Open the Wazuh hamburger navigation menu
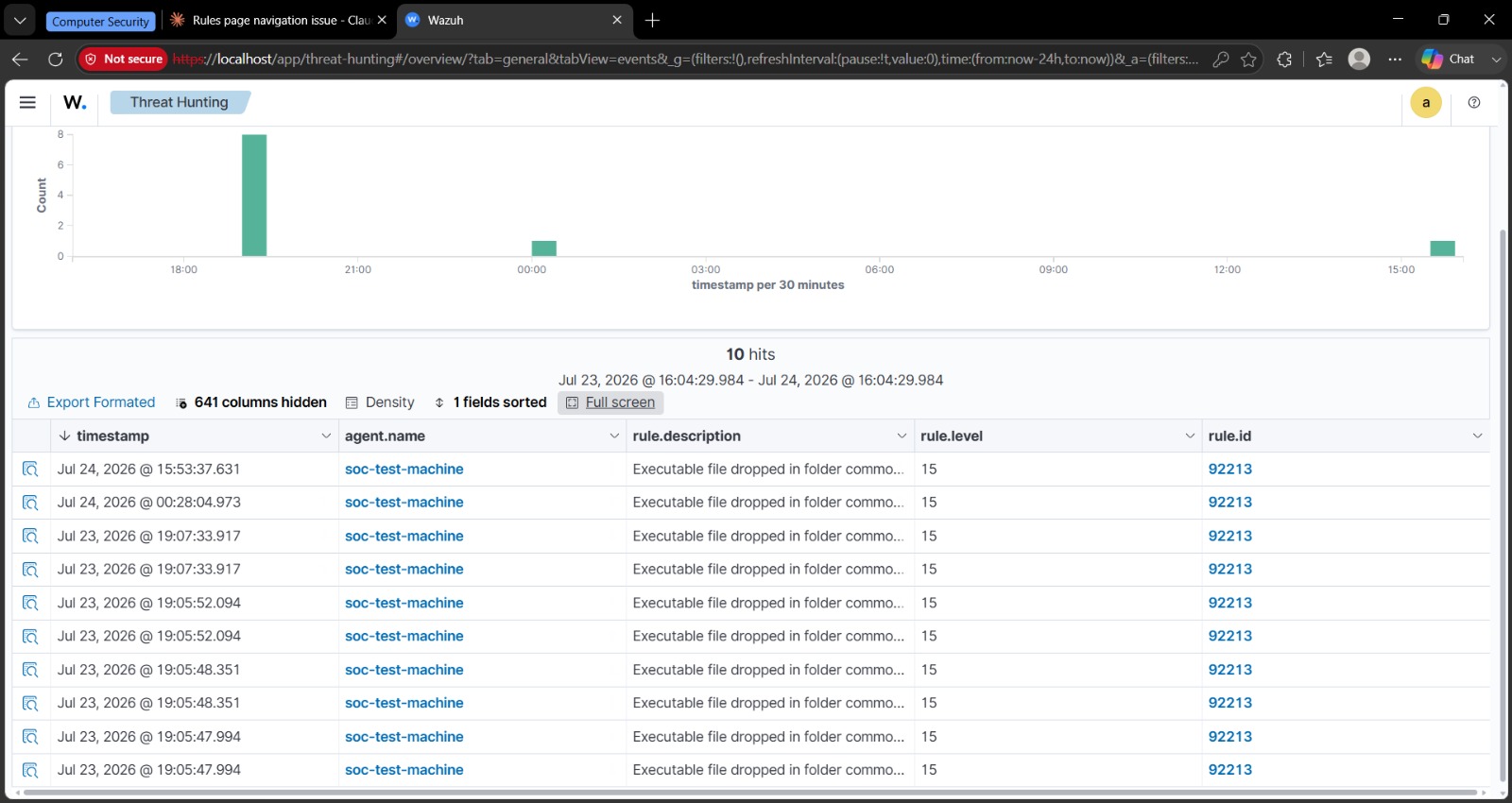Screen dimensions: 1512x803 point(27,102)
